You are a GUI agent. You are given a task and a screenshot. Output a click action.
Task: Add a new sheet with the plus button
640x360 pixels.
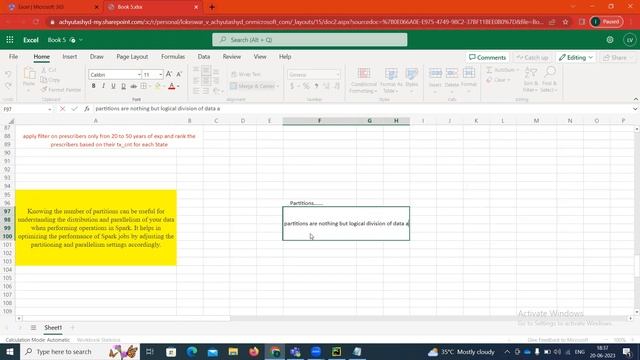73,327
